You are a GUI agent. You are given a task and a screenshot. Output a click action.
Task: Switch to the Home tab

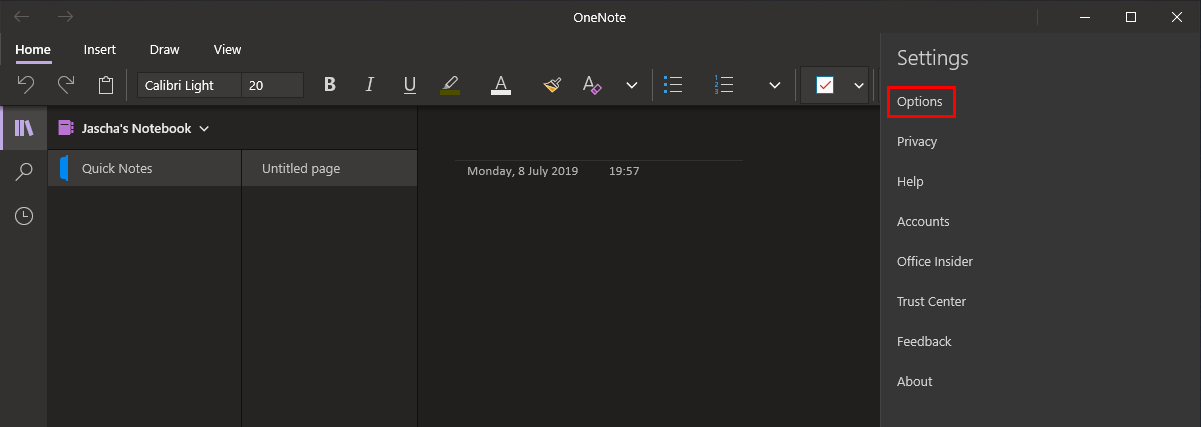coord(33,49)
